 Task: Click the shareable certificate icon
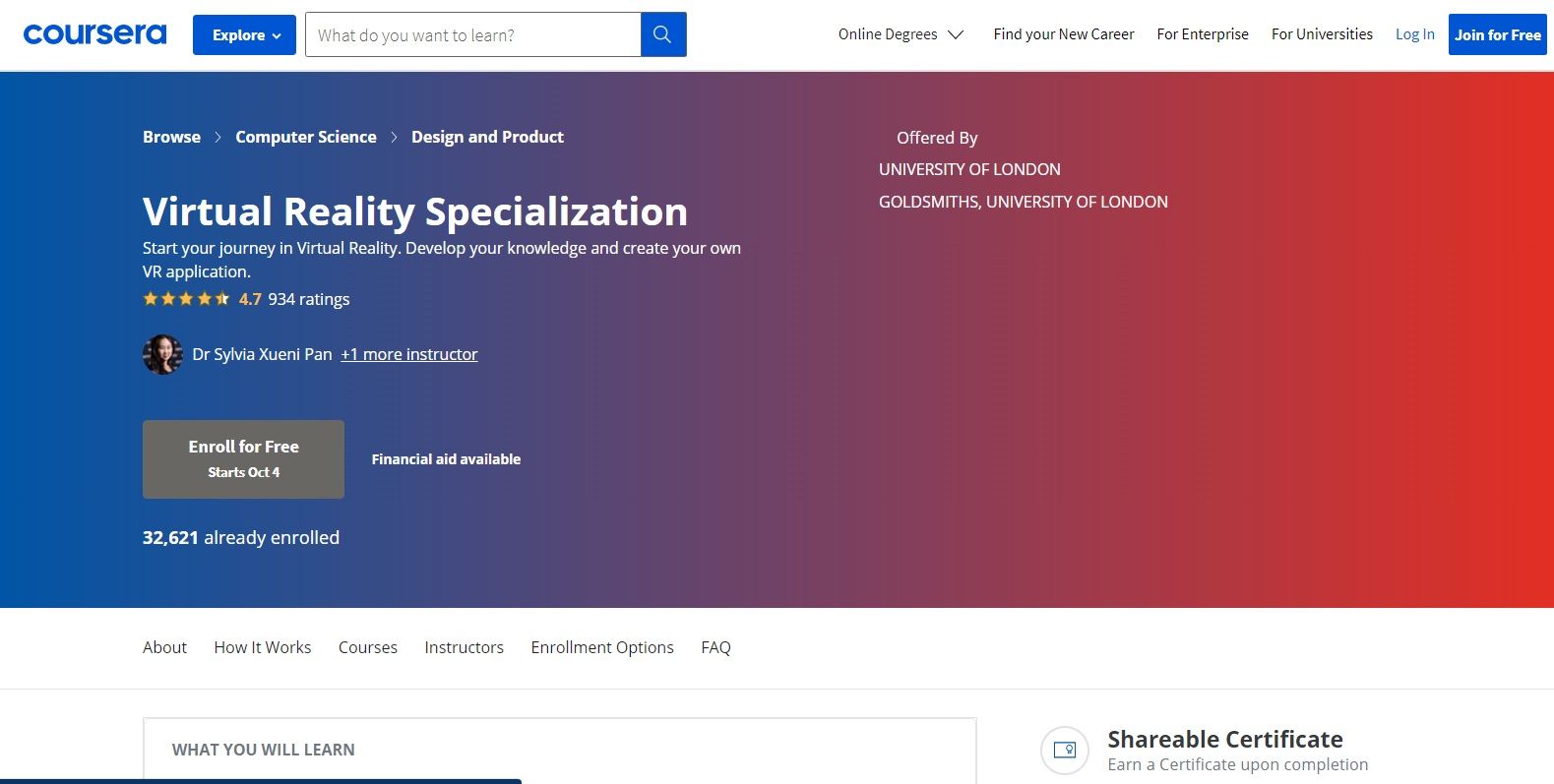[1065, 751]
